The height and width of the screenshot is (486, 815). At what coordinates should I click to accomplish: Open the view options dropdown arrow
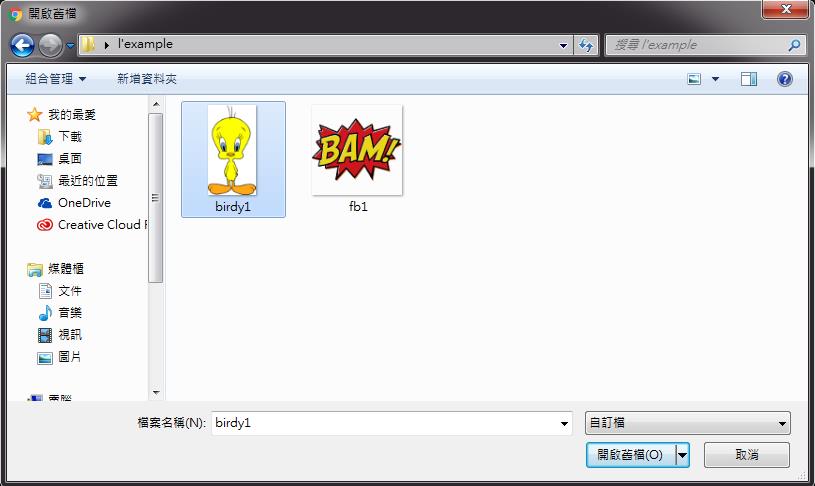715,79
